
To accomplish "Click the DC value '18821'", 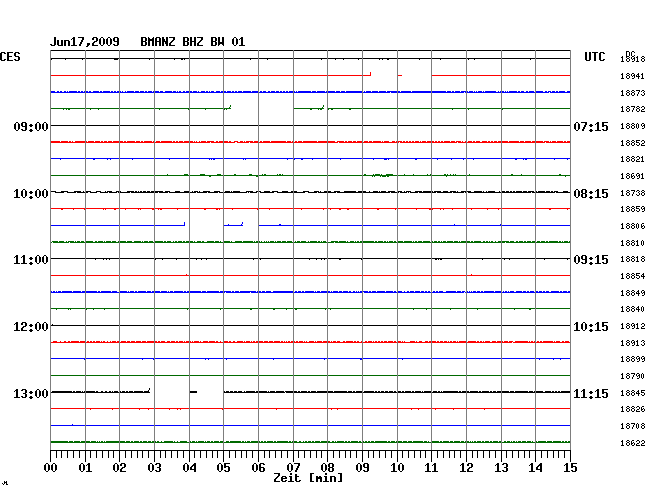I will 633,159.
